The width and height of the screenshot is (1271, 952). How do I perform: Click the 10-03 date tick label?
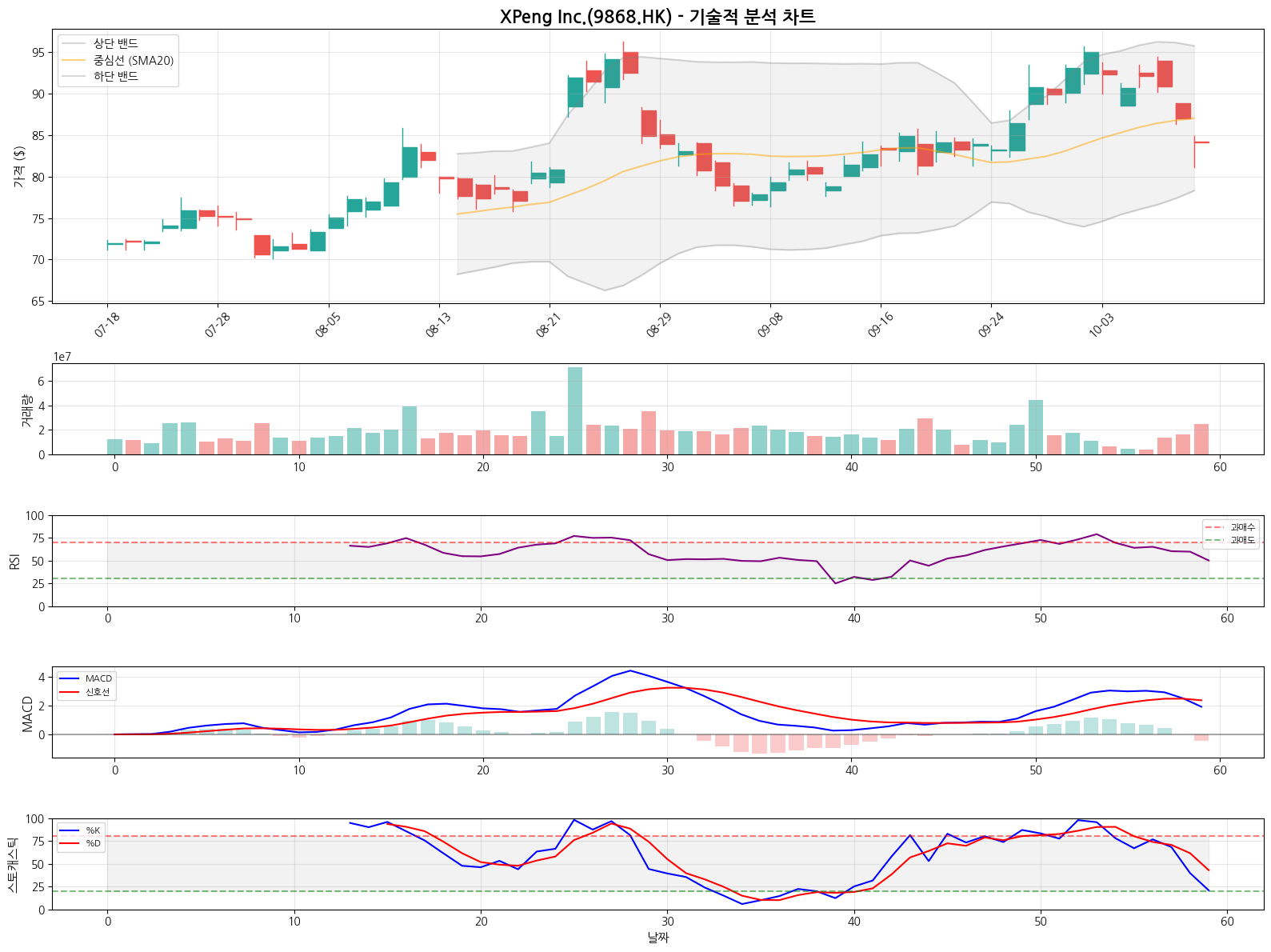click(x=1101, y=325)
